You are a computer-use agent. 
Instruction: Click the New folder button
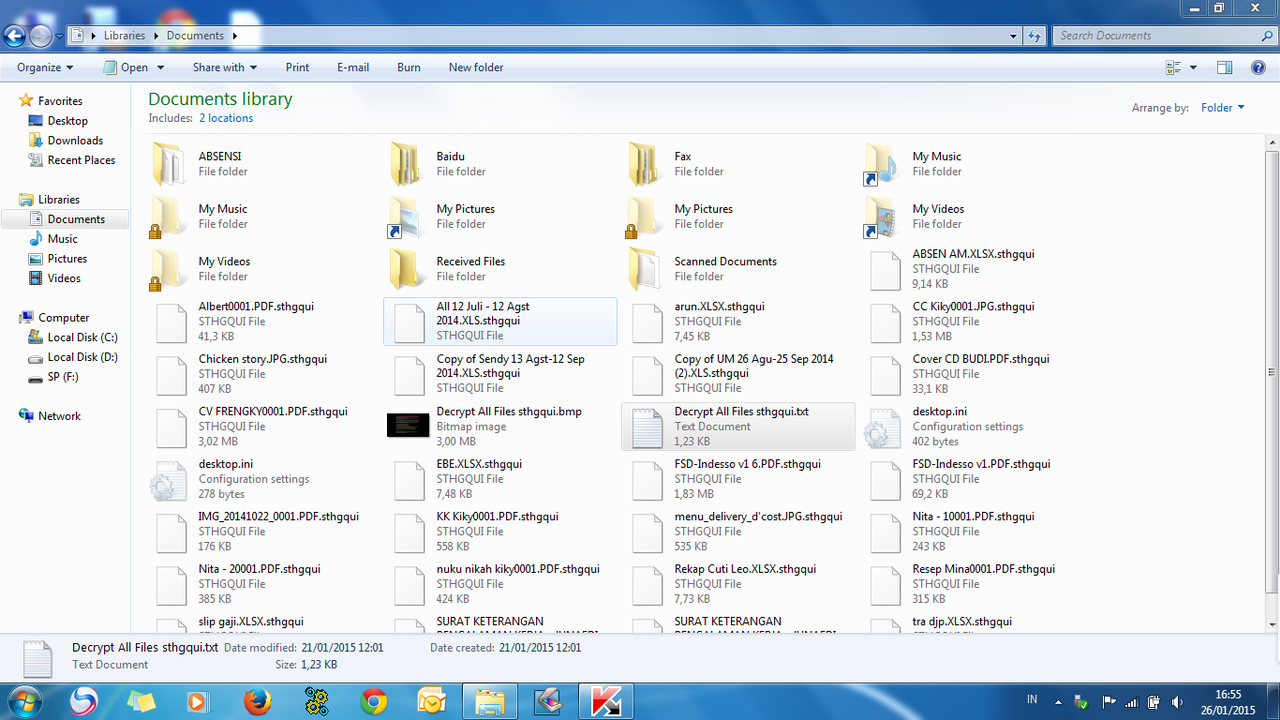[475, 67]
